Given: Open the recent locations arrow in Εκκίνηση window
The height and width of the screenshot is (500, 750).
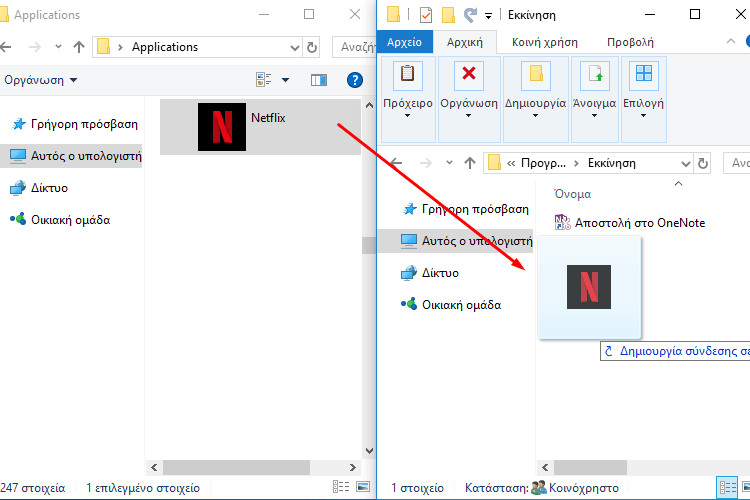Looking at the screenshot, I should tap(449, 163).
